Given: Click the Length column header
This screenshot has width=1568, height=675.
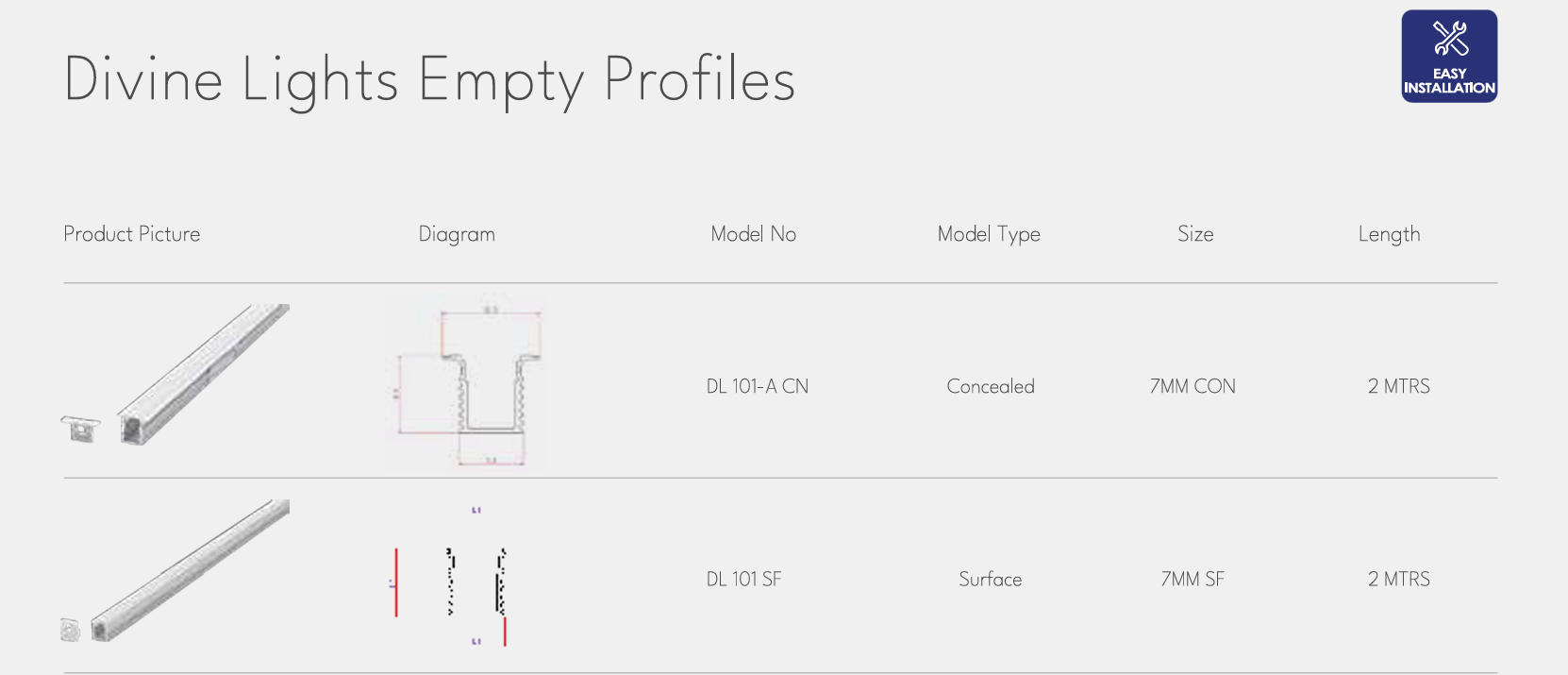Looking at the screenshot, I should click(1389, 234).
